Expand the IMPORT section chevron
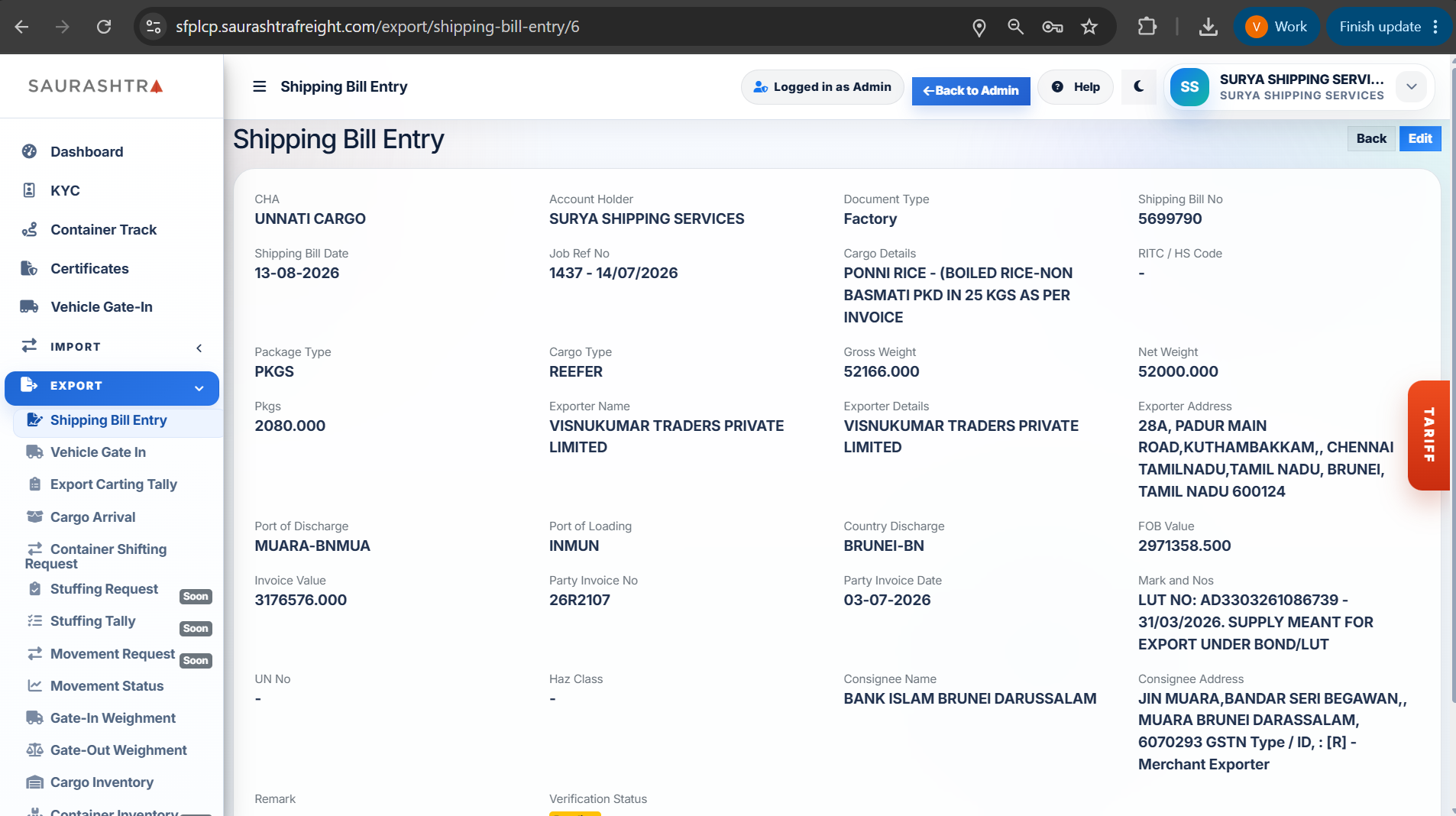 pyautogui.click(x=199, y=348)
